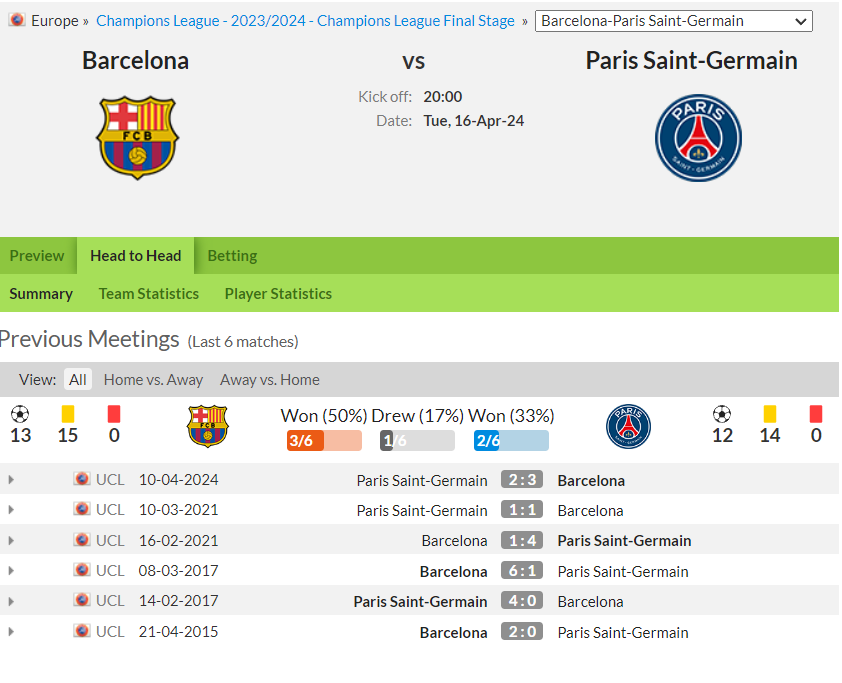
Task: Click the orange 3/6 Barcelona wins bar
Action: [x=324, y=441]
